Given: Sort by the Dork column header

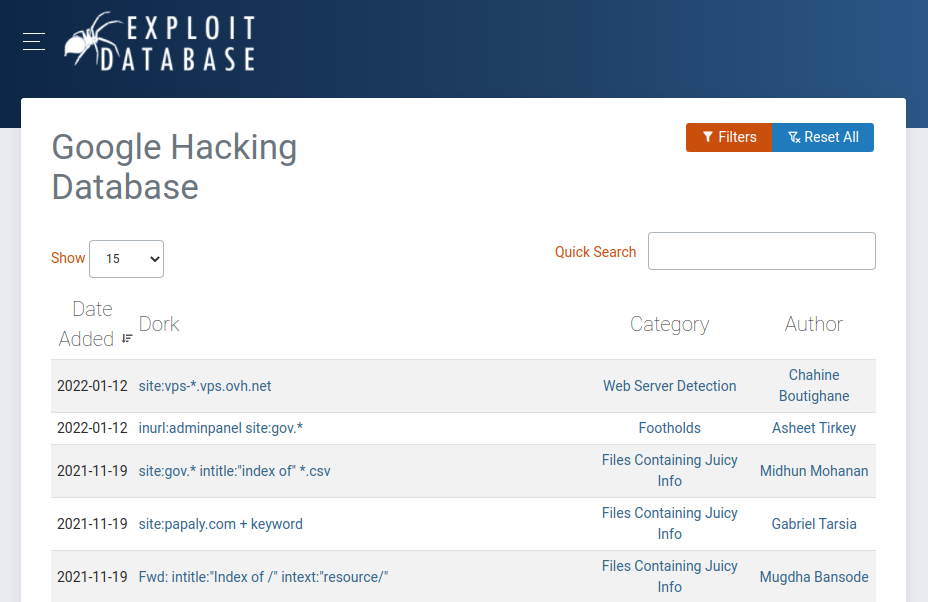Looking at the screenshot, I should click(159, 324).
